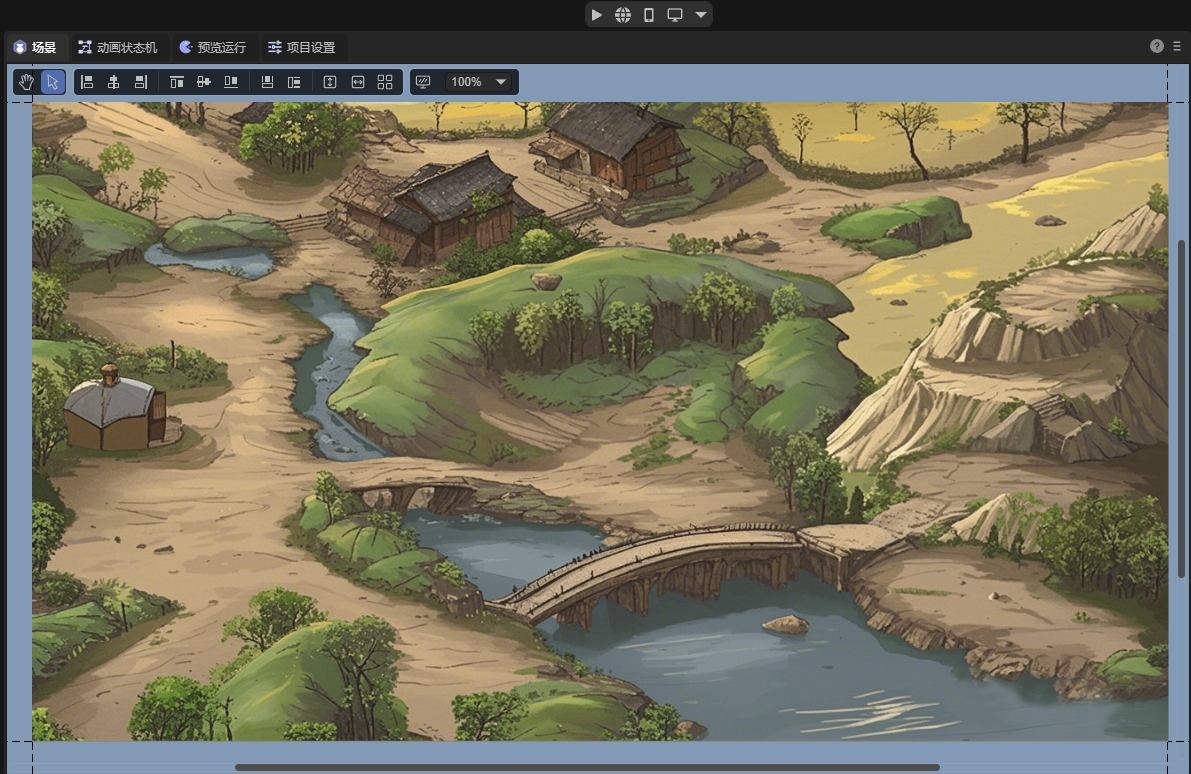Click the align vertical centers icon
1191x774 pixels.
point(204,82)
